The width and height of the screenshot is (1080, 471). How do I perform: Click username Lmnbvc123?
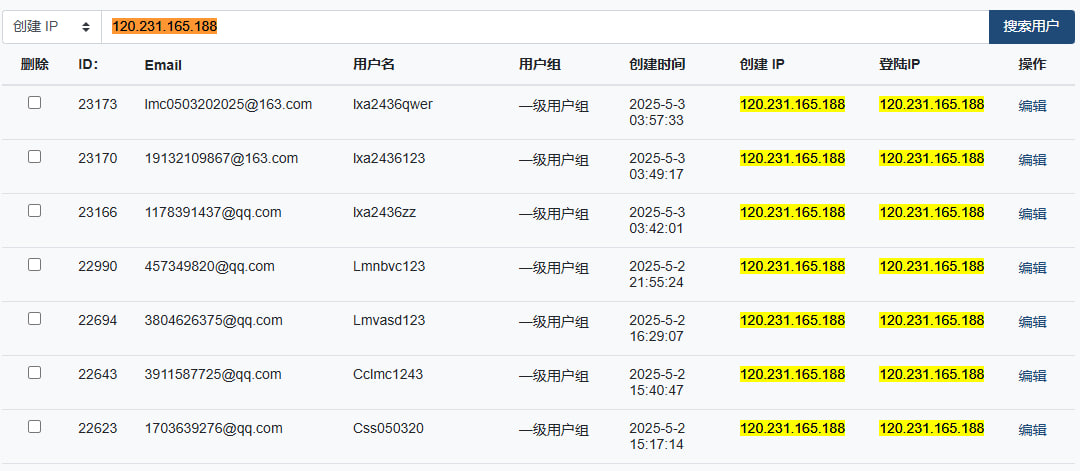pos(388,266)
